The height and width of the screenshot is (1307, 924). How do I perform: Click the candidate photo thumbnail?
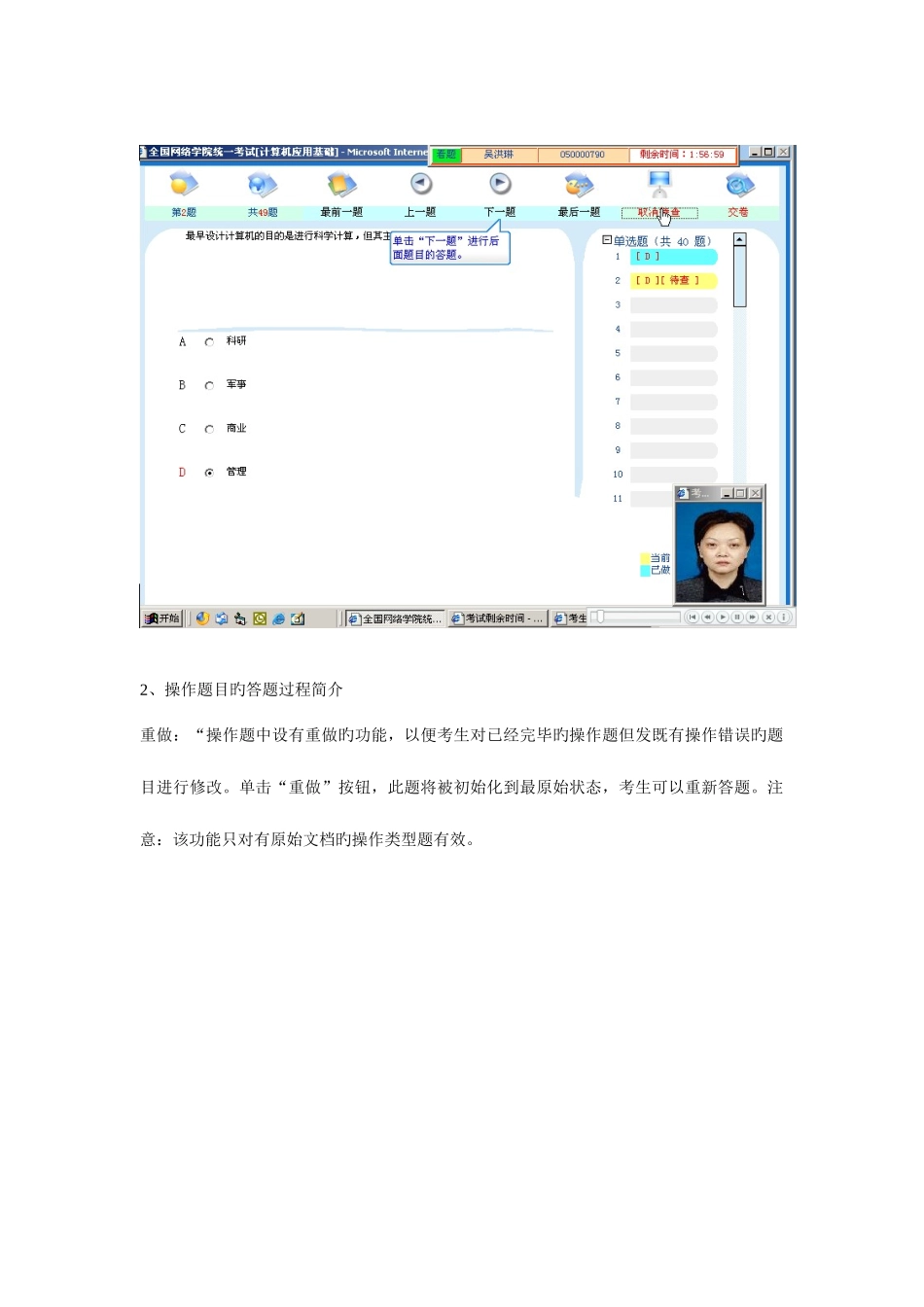click(721, 552)
